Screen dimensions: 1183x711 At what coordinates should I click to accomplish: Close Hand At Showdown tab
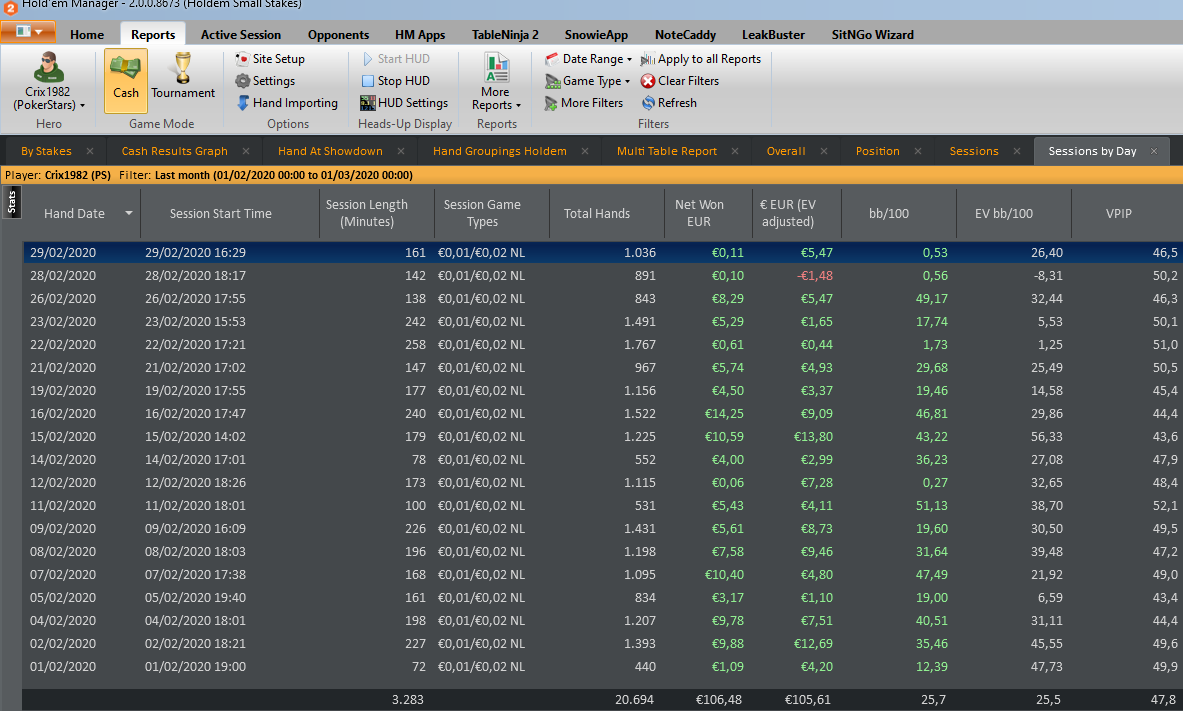coord(401,151)
